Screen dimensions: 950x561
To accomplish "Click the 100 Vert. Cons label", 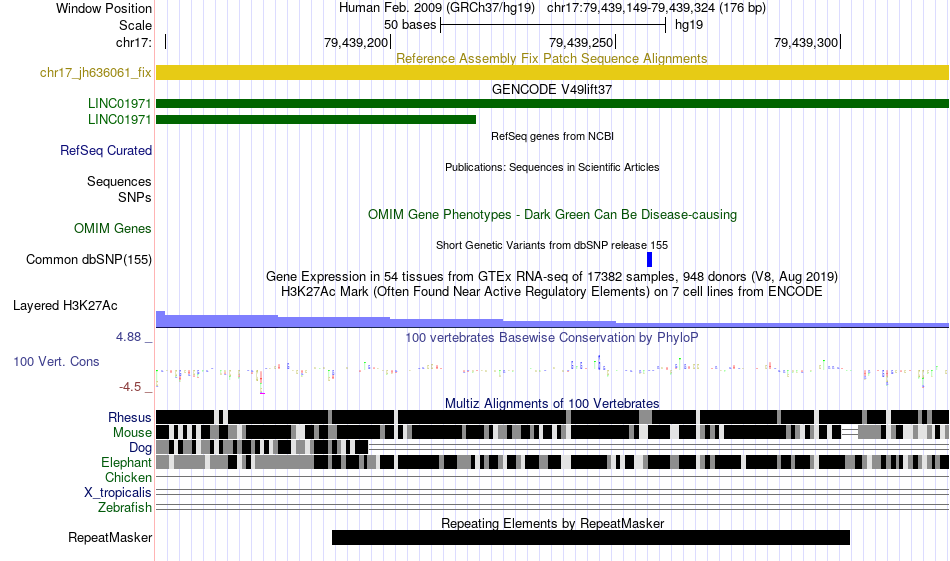I will tap(56, 362).
